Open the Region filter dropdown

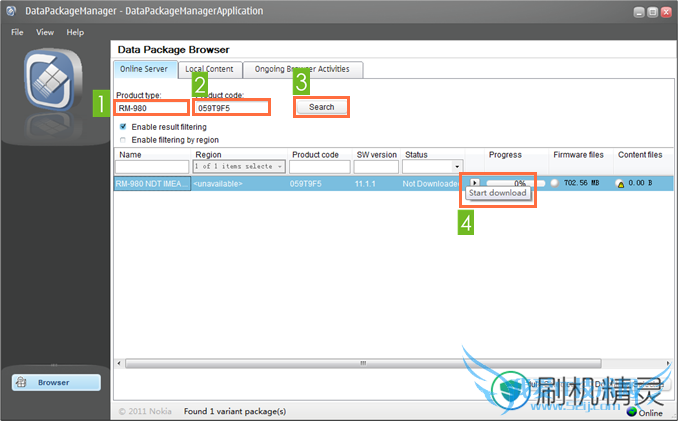tap(239, 166)
